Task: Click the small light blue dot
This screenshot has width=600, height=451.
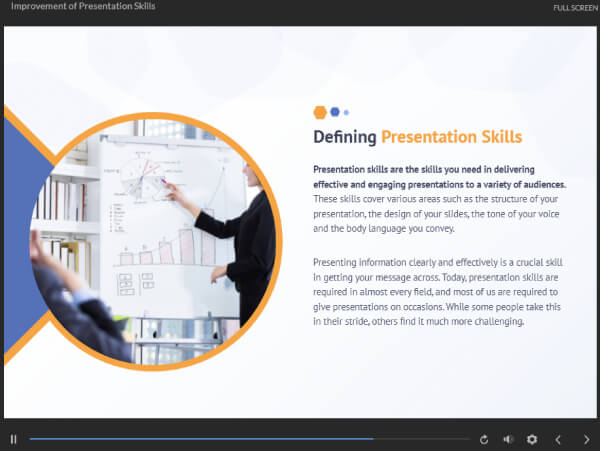Action: pos(346,112)
